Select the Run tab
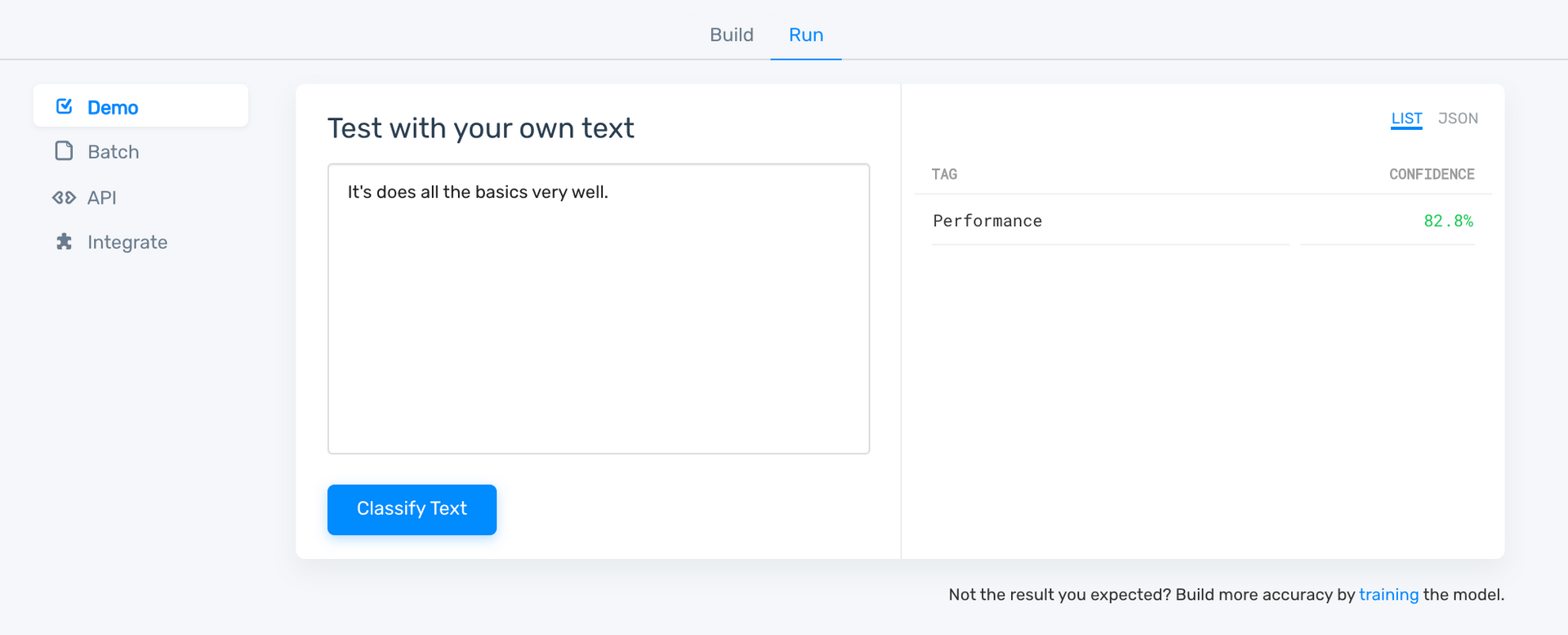 point(805,35)
